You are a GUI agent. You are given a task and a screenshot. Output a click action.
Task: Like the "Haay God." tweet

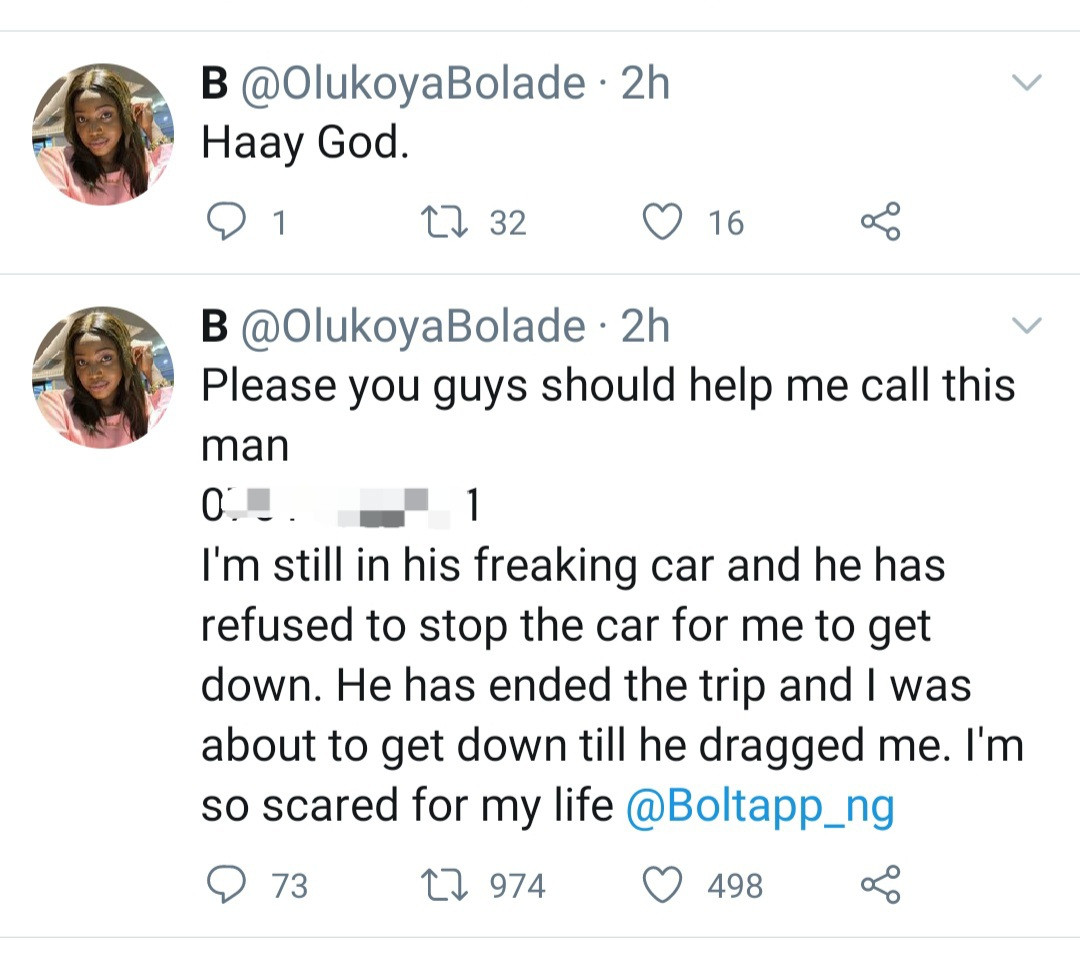tap(659, 222)
